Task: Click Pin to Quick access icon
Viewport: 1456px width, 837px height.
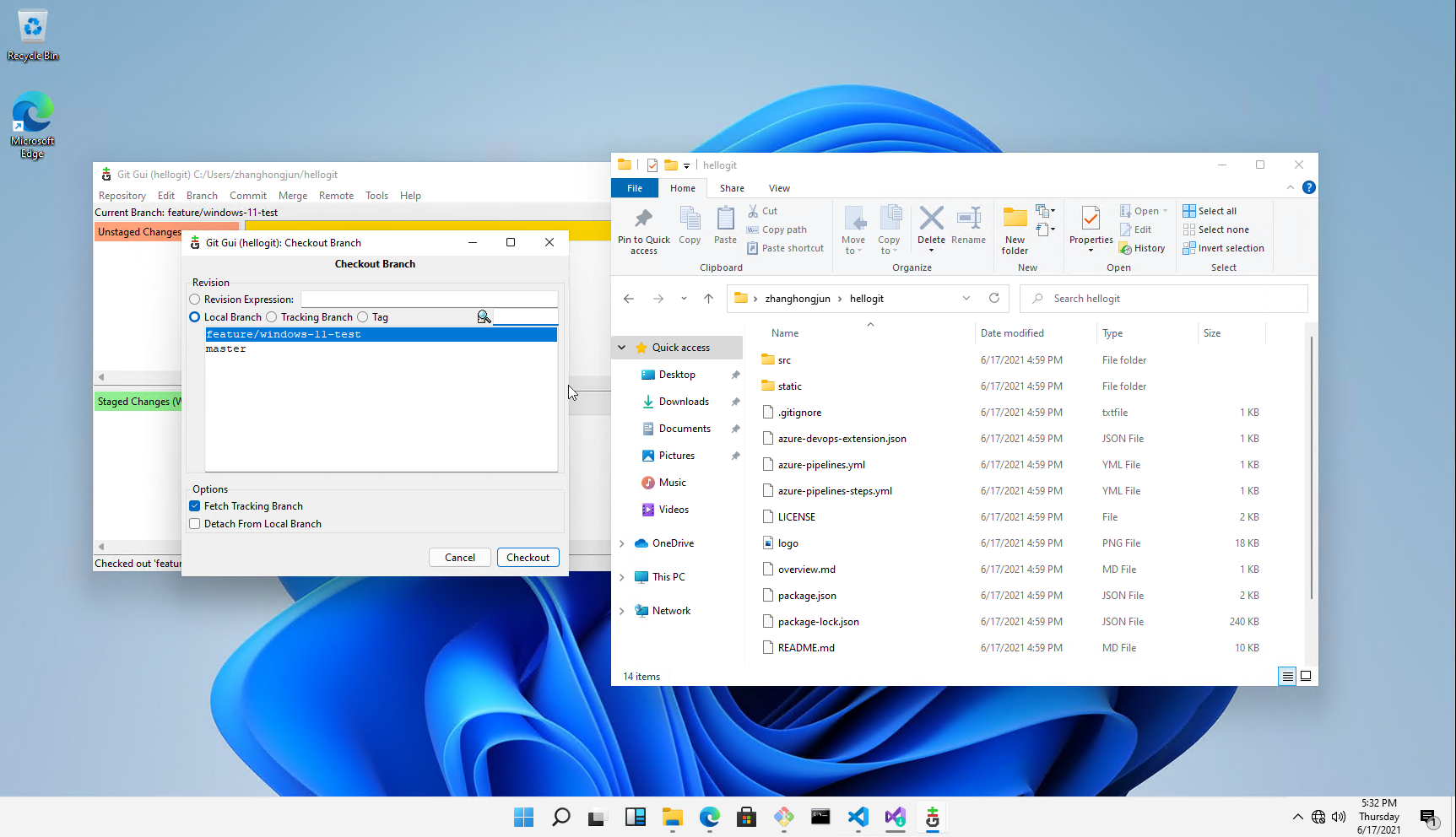Action: (x=643, y=219)
